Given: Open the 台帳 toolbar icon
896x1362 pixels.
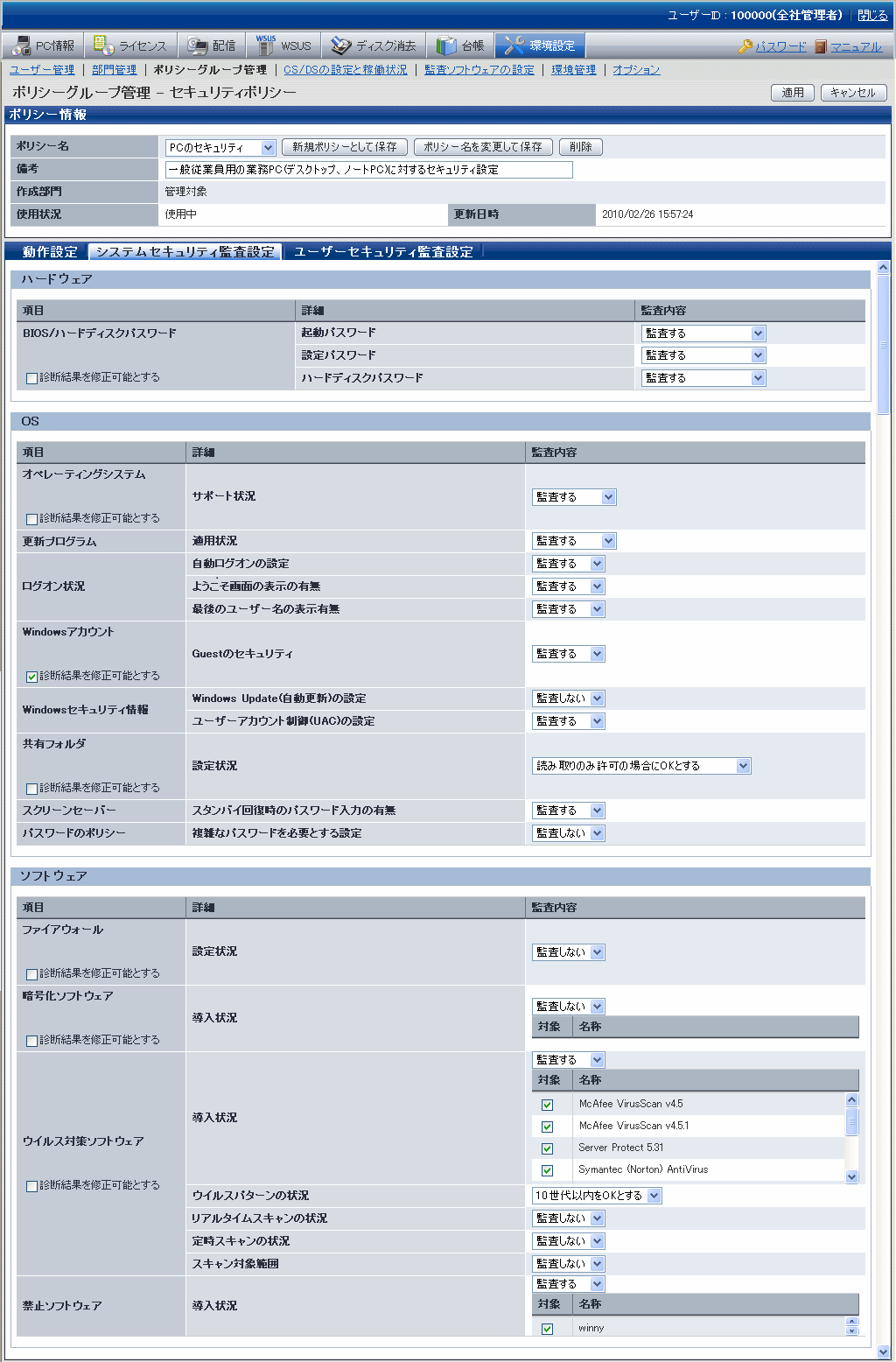Looking at the screenshot, I should tap(446, 46).
